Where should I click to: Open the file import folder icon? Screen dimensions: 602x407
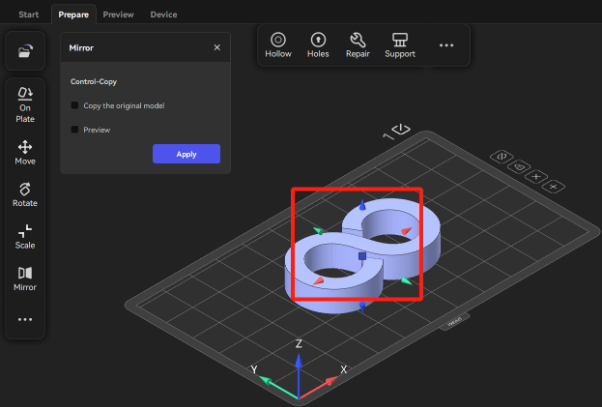25,52
